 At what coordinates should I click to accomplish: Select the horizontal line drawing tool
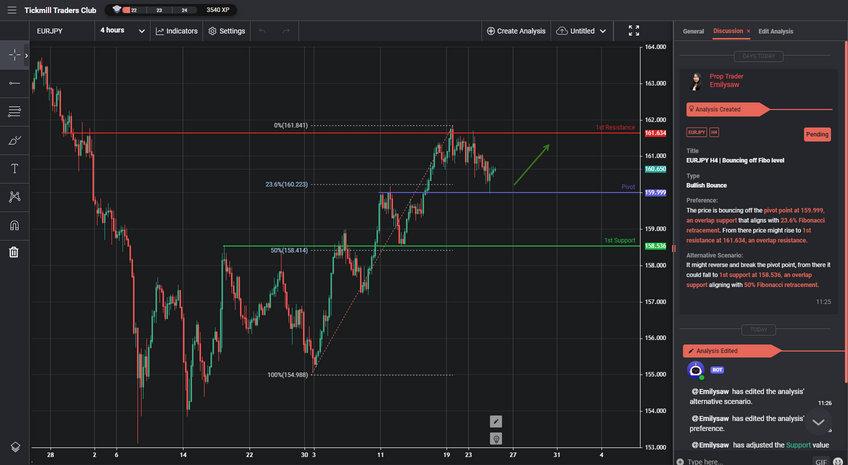coord(14,83)
